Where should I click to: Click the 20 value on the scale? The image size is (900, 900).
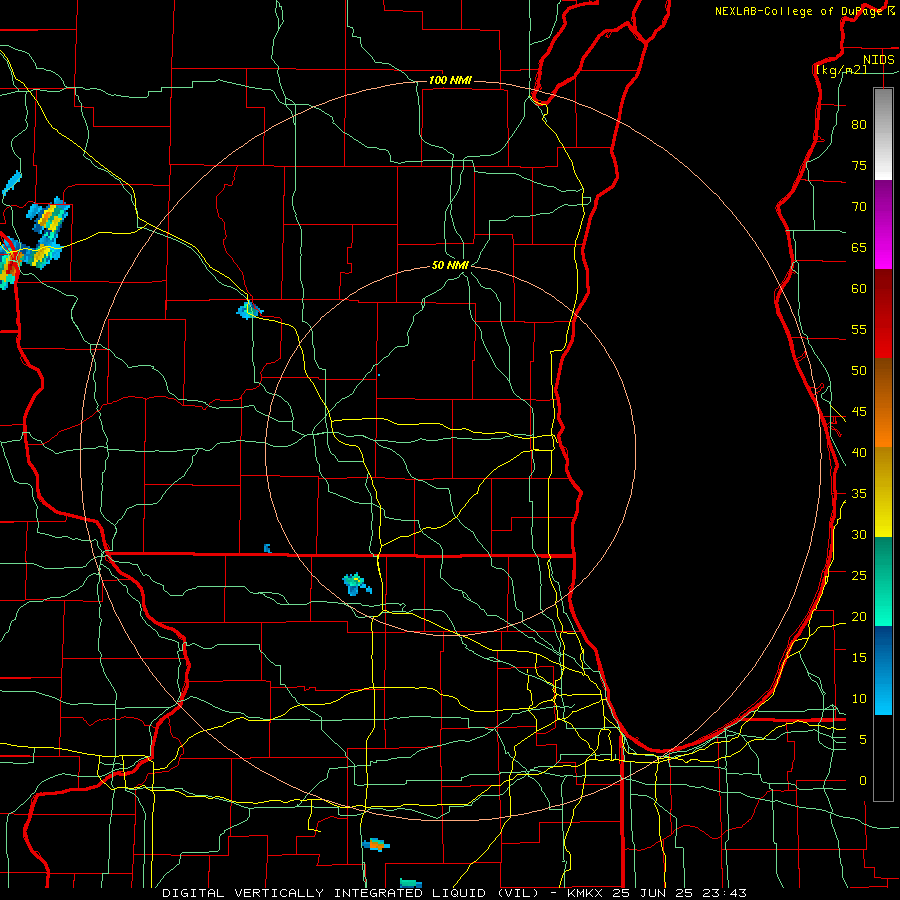[859, 616]
